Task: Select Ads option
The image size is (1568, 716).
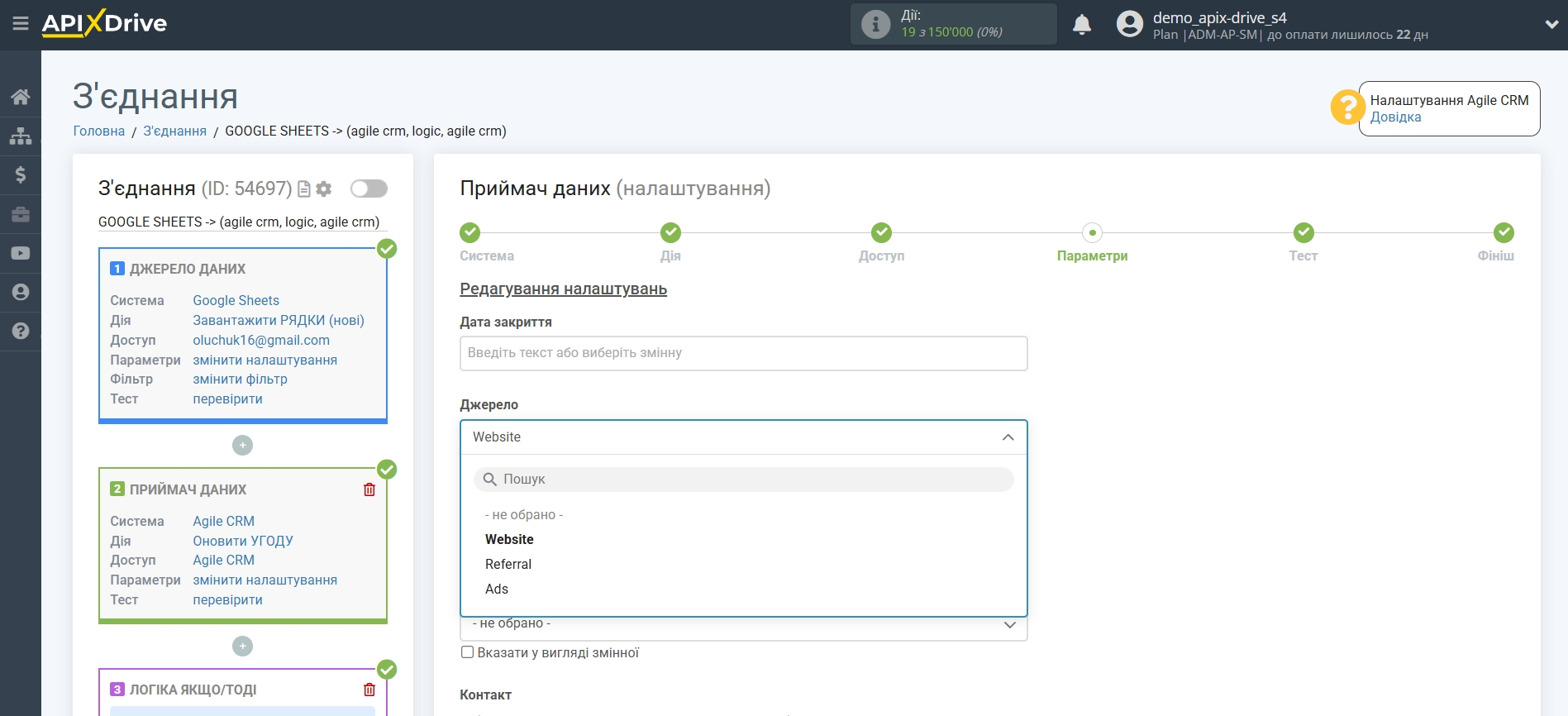Action: (x=497, y=589)
